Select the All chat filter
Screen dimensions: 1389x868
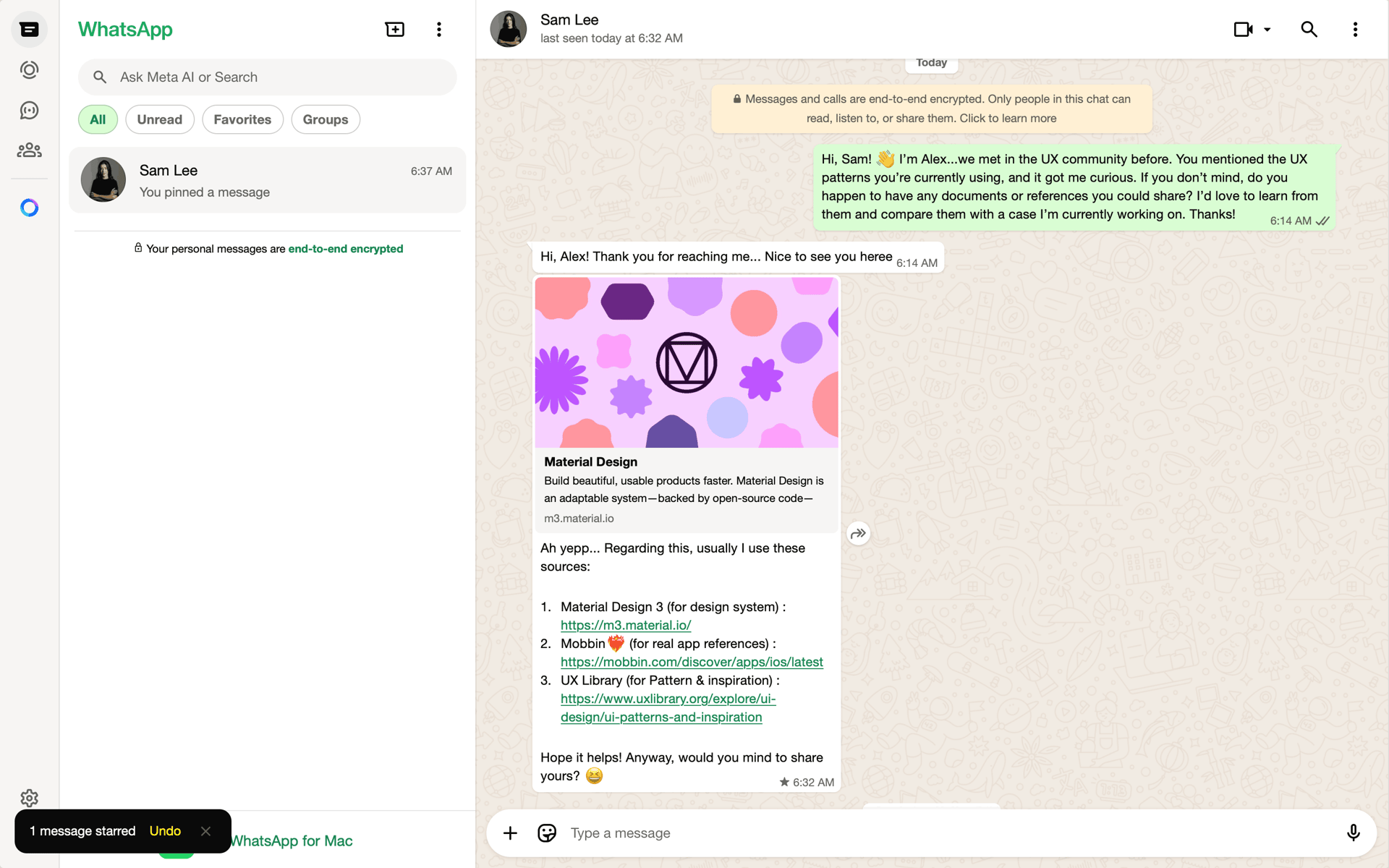click(x=98, y=119)
